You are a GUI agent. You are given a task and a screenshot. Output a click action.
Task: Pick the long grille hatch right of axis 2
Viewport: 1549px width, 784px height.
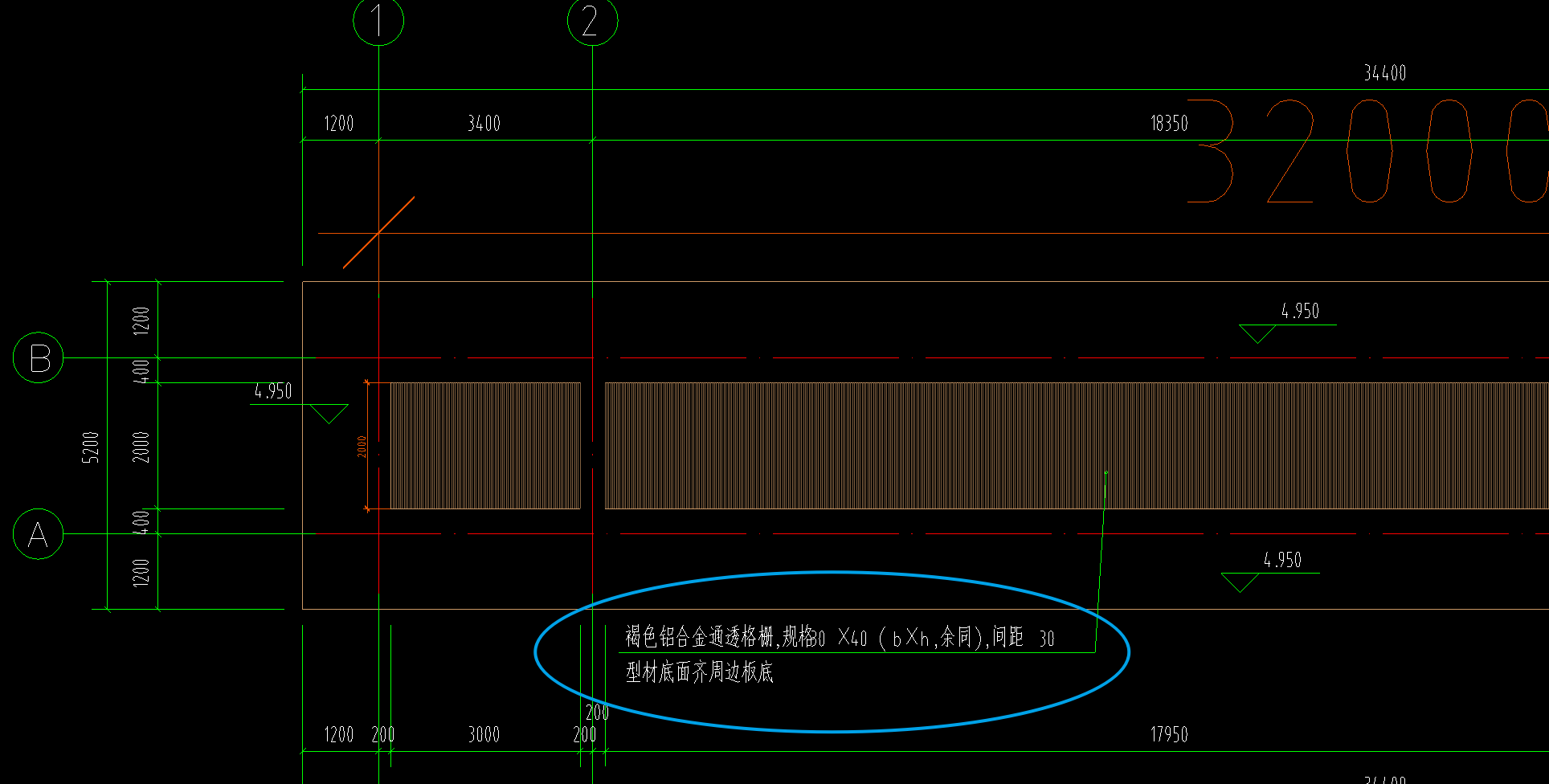point(1077,446)
